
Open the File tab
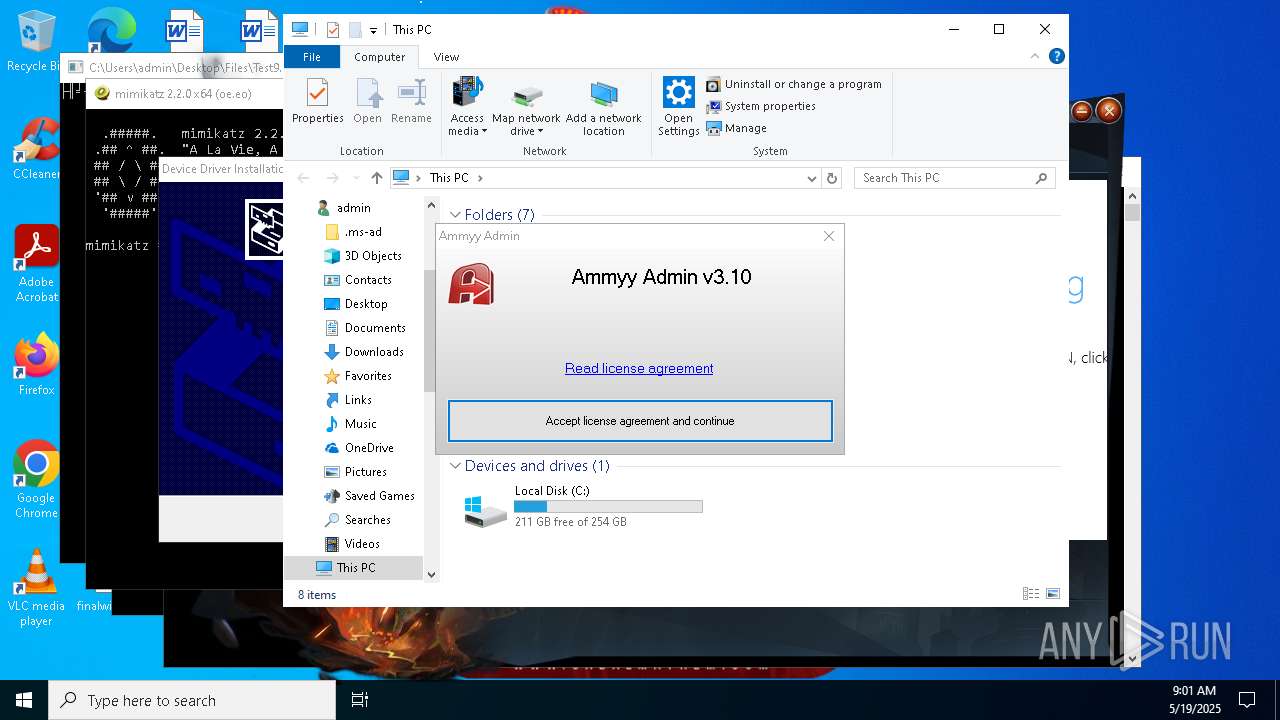click(x=312, y=57)
